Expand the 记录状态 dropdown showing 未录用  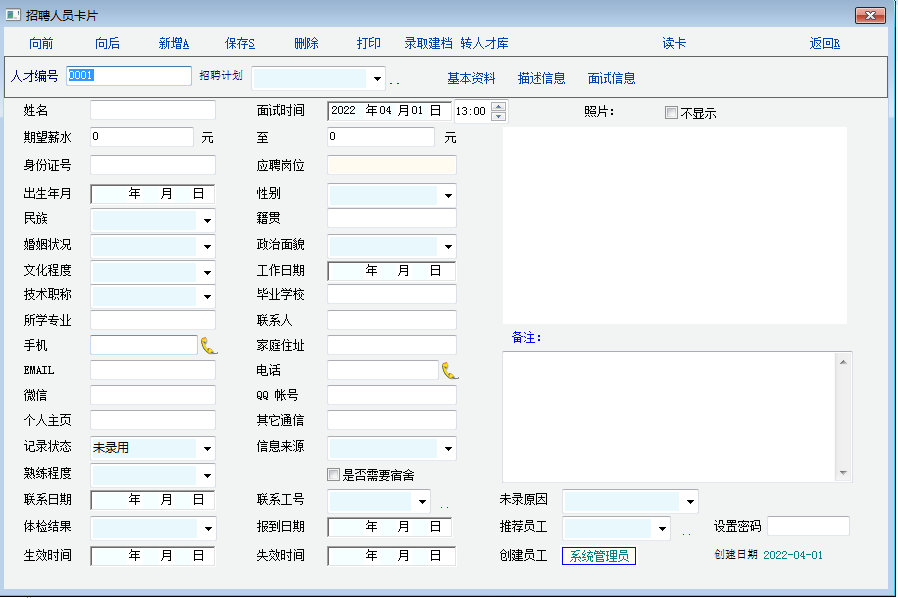(x=207, y=449)
